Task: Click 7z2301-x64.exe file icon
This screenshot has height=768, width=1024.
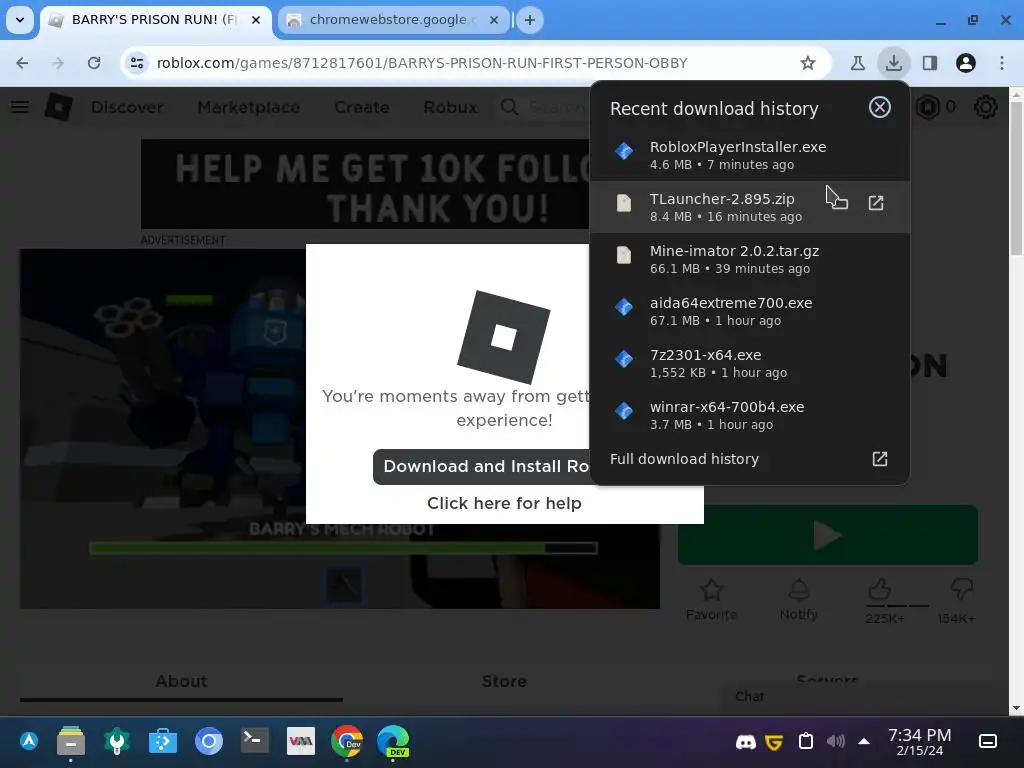Action: [624, 359]
